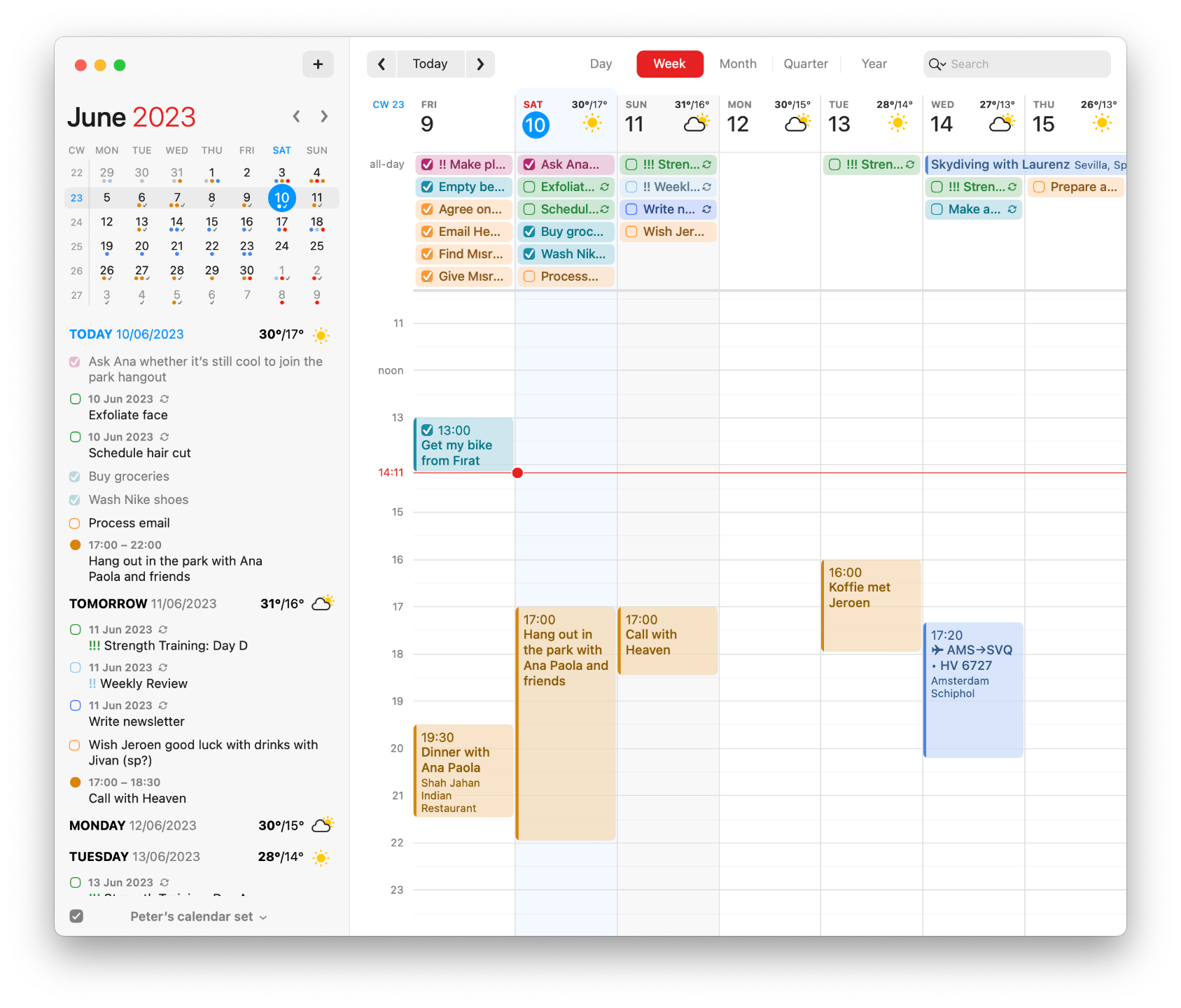
Task: Open the 16:00 Koffie met Jeroen event
Action: tap(871, 605)
